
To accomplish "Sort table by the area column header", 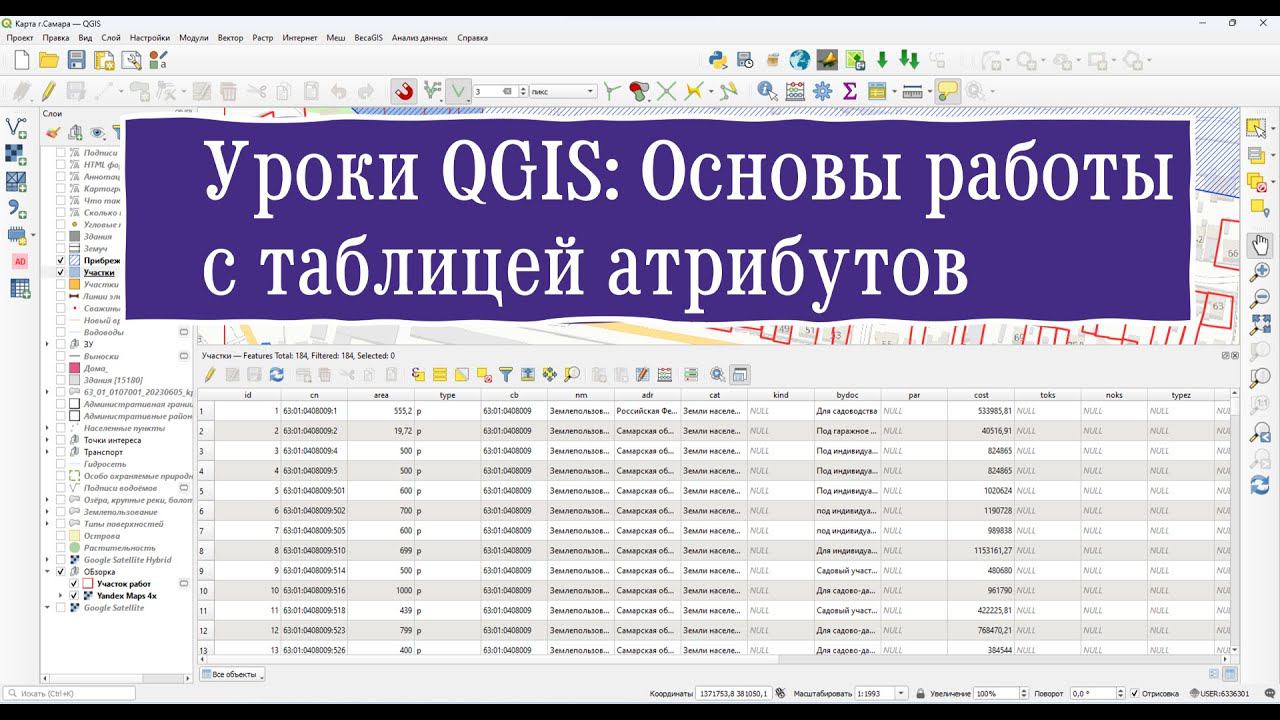I will point(381,395).
